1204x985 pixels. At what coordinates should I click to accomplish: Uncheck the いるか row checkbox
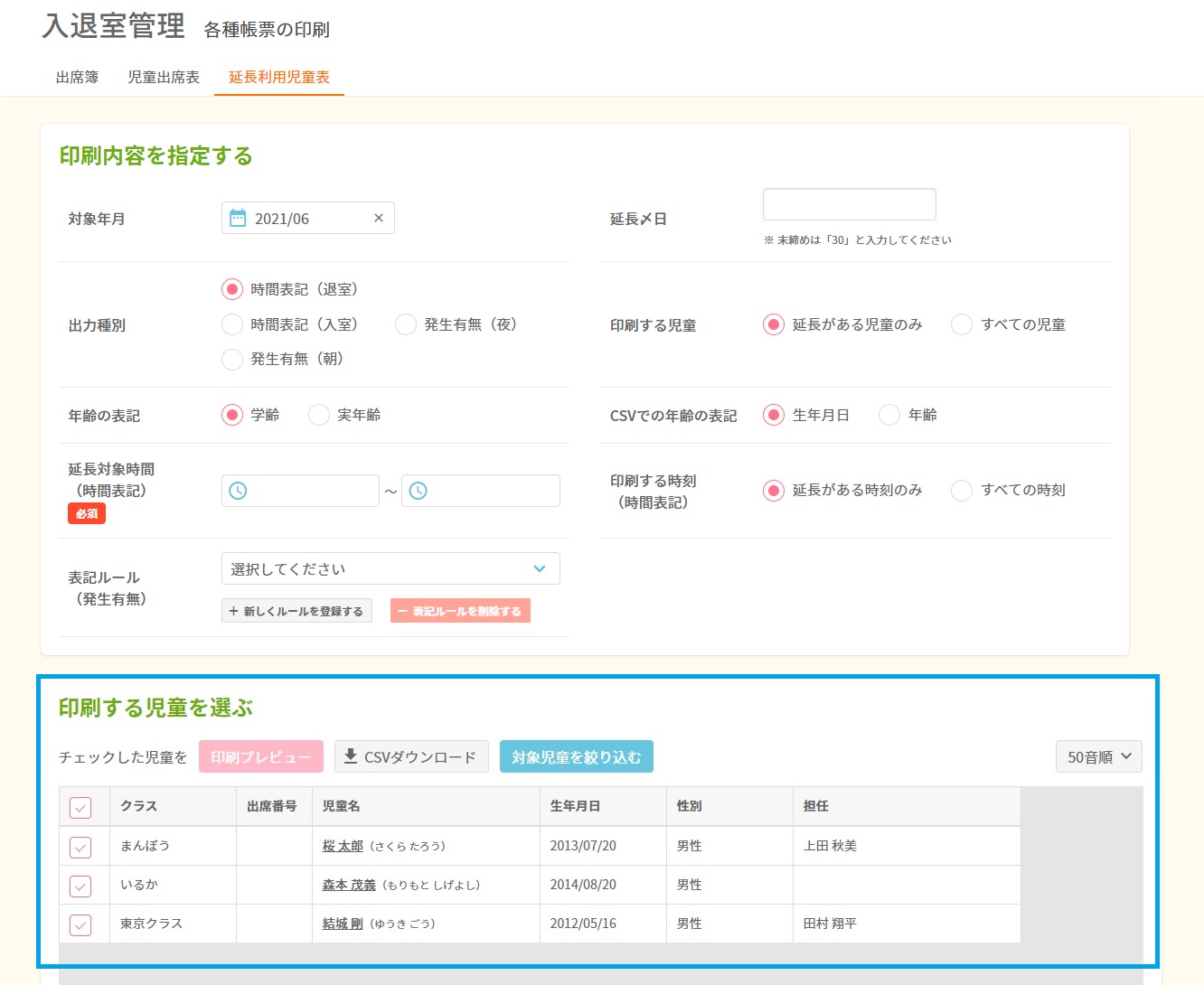[x=80, y=886]
